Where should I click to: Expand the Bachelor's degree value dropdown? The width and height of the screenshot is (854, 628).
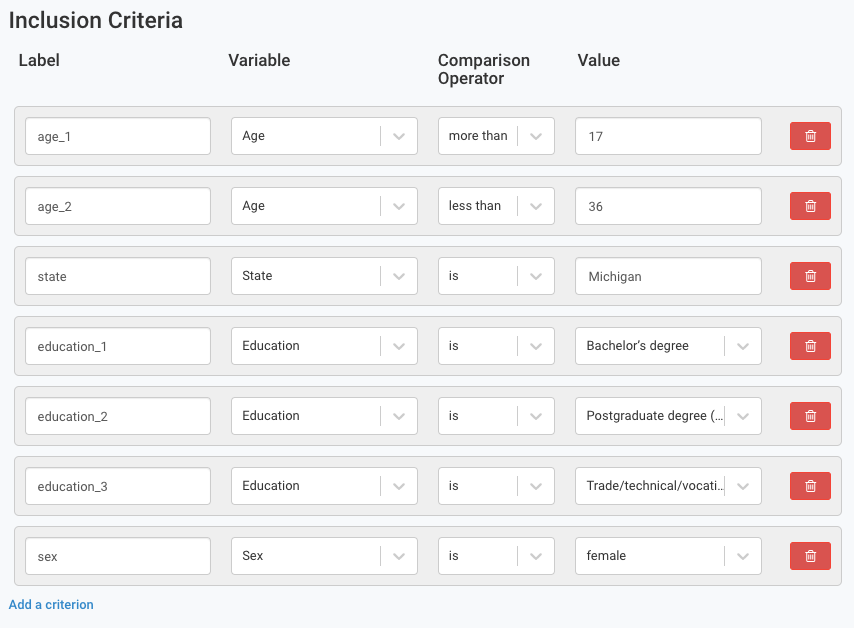click(667, 346)
